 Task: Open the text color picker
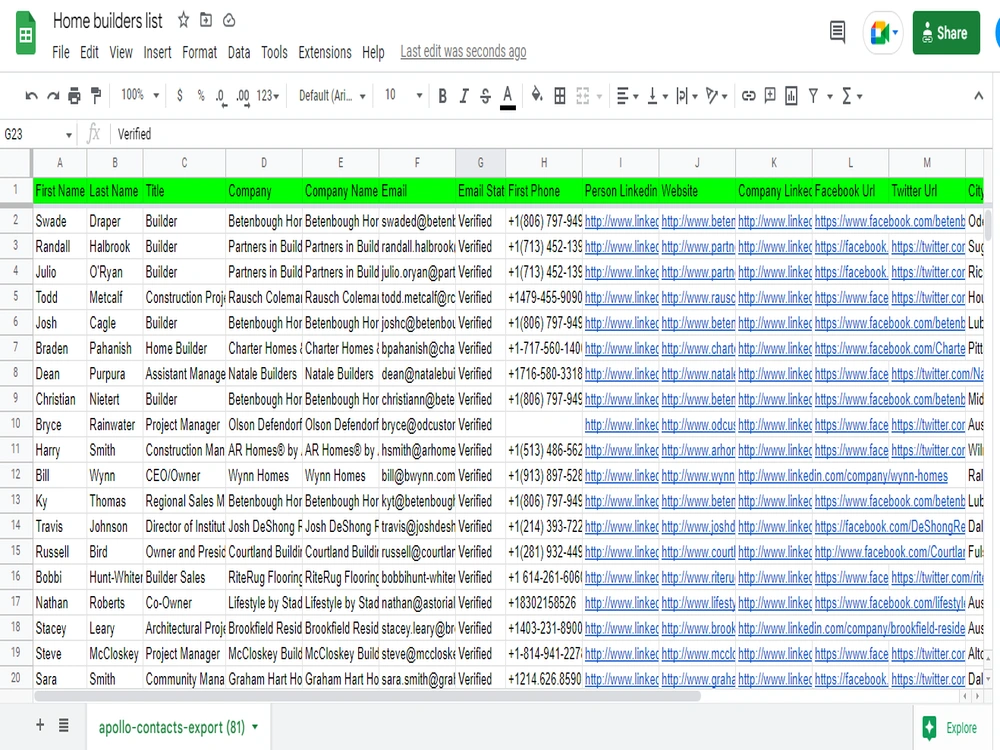[508, 97]
